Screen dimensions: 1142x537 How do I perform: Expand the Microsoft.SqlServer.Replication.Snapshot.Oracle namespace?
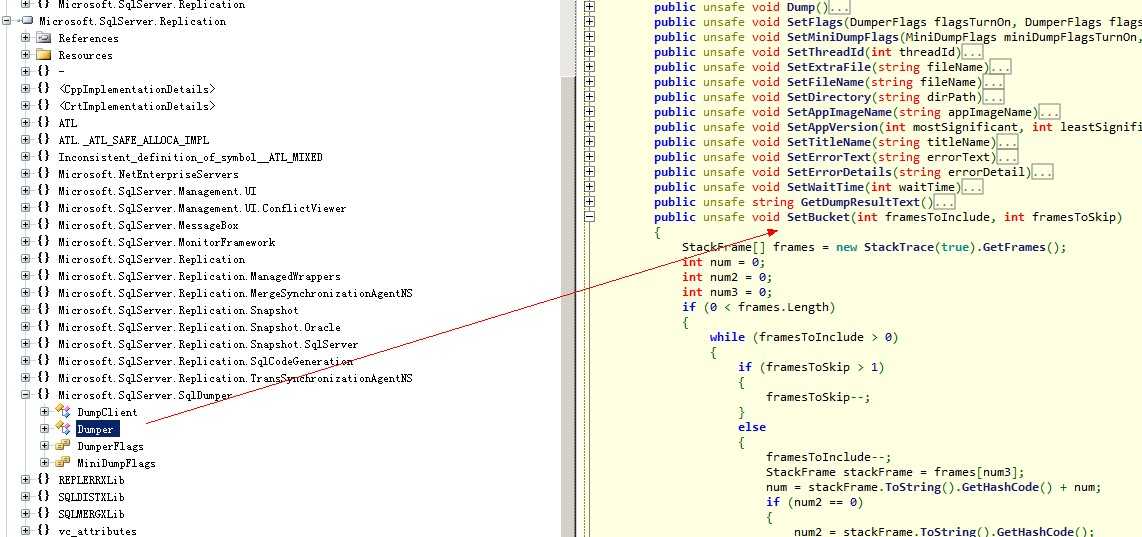click(25, 327)
